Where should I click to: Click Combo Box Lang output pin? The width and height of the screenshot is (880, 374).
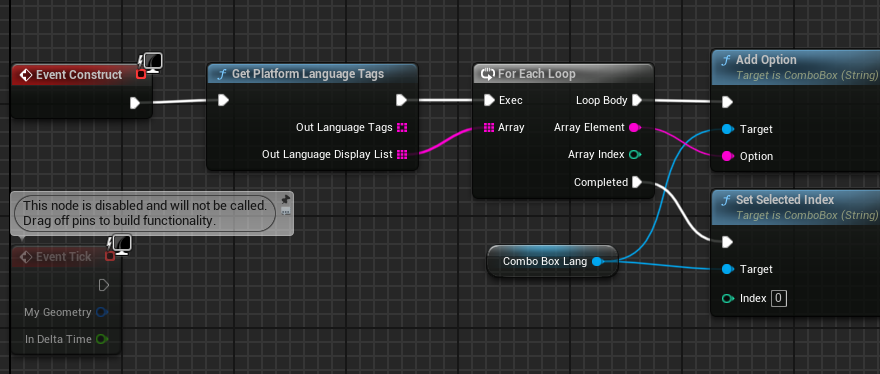tap(598, 261)
